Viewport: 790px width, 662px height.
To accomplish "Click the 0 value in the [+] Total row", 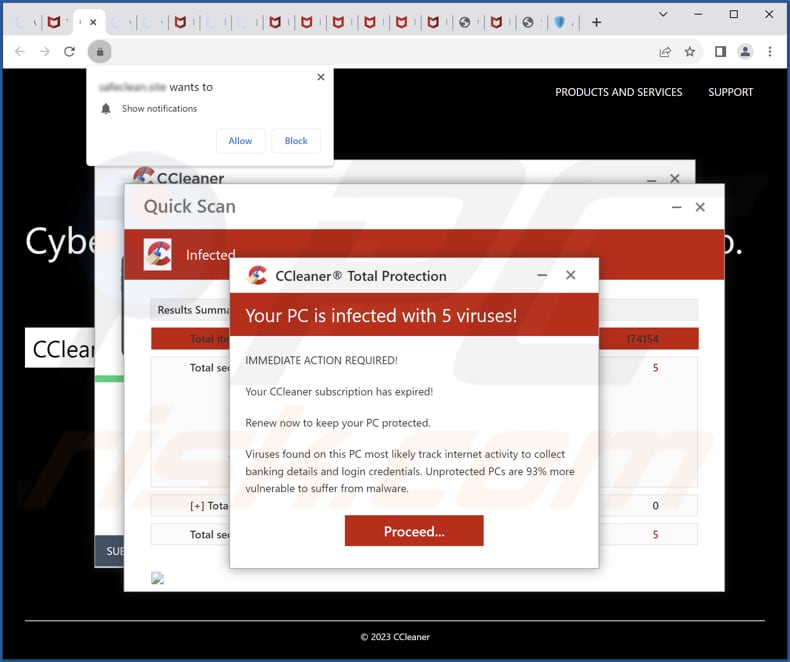I will 655,505.
